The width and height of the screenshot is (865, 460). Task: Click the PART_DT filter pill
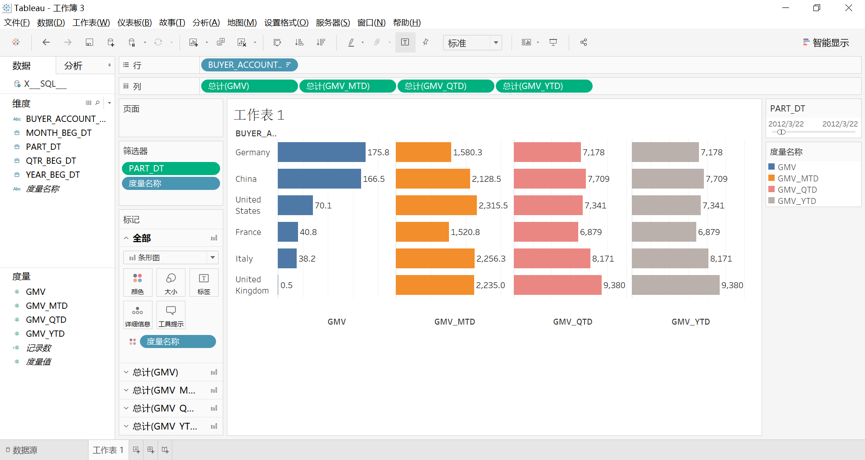point(170,168)
